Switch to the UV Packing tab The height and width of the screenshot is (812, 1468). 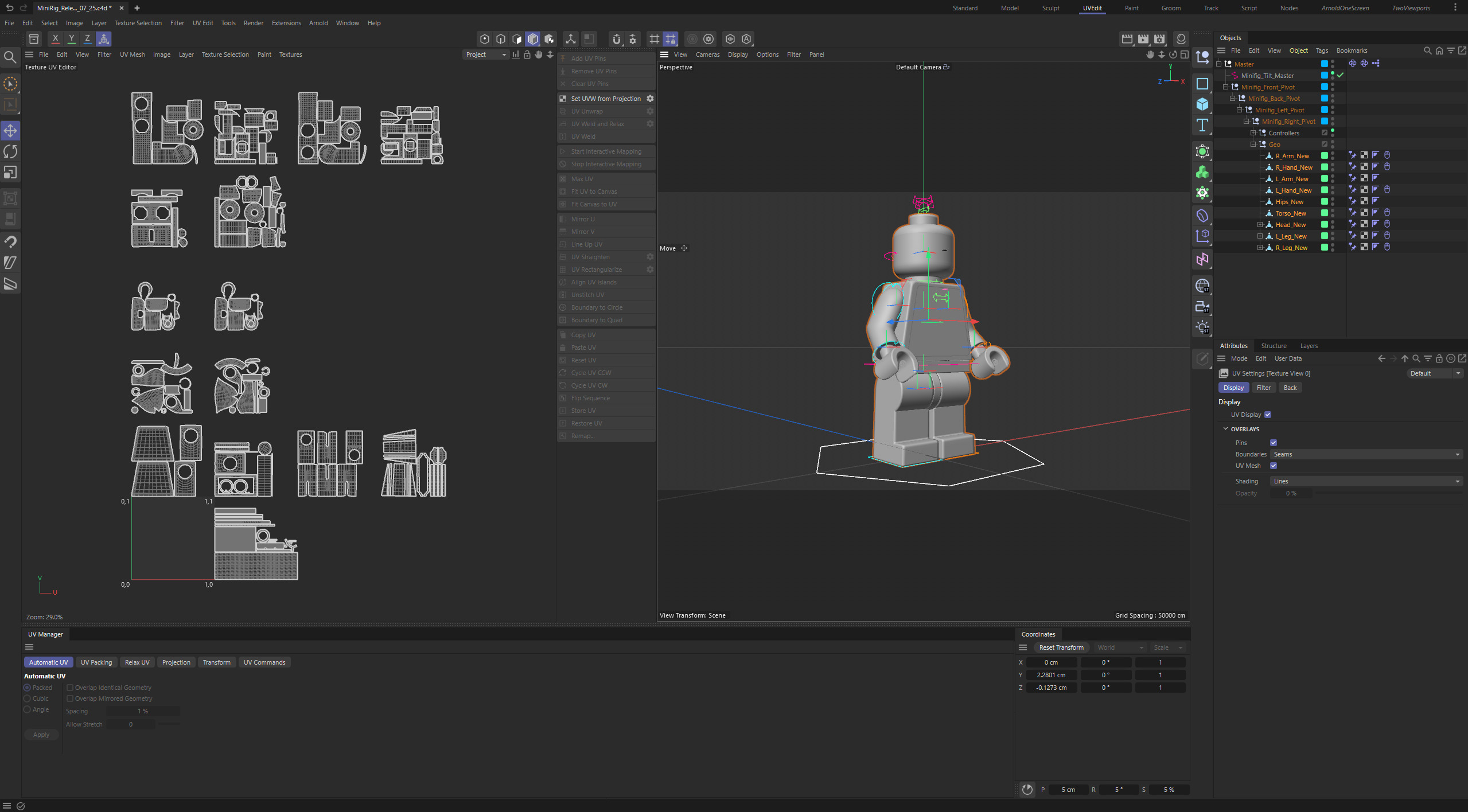[x=96, y=662]
